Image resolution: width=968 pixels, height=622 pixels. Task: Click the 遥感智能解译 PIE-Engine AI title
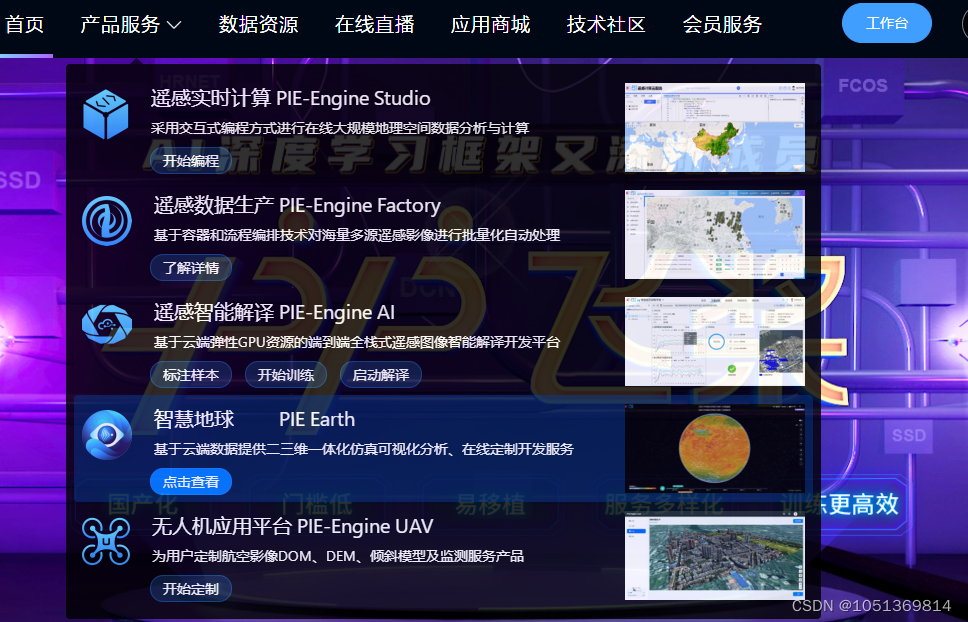click(x=274, y=312)
